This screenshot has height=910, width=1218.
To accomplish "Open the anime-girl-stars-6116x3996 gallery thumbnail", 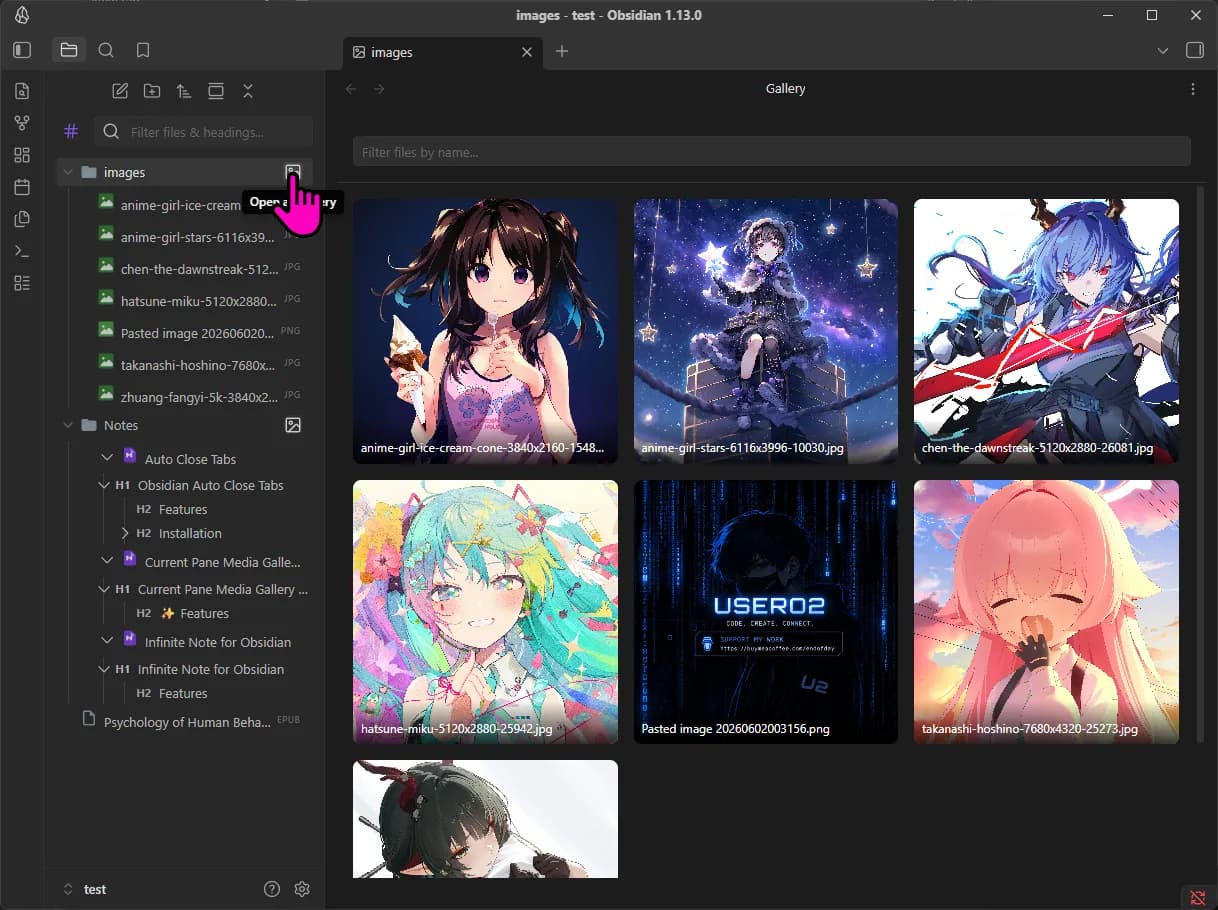I will [x=766, y=331].
